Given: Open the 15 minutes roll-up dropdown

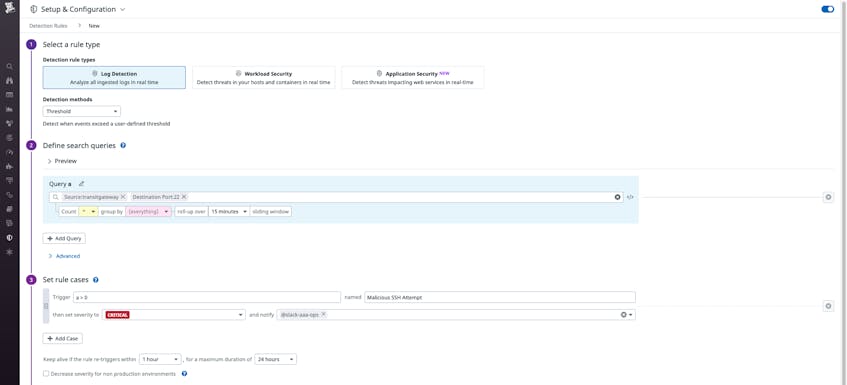Looking at the screenshot, I should [x=229, y=212].
